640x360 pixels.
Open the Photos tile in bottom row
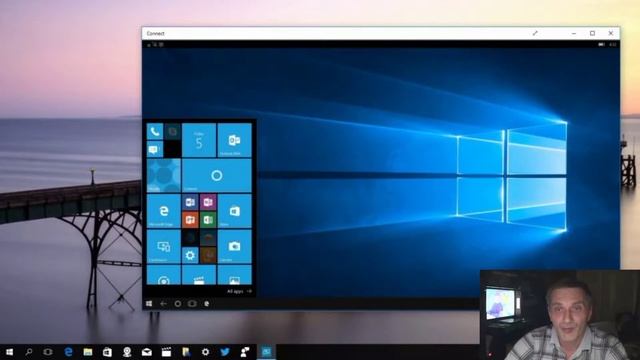(x=234, y=275)
